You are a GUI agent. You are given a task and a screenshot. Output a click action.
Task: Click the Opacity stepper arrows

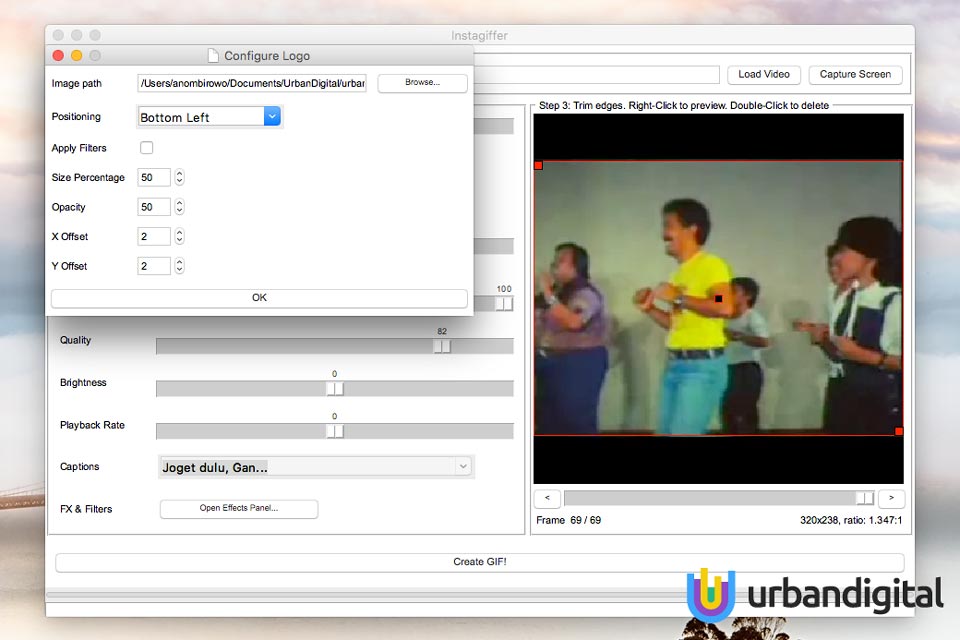(x=179, y=207)
